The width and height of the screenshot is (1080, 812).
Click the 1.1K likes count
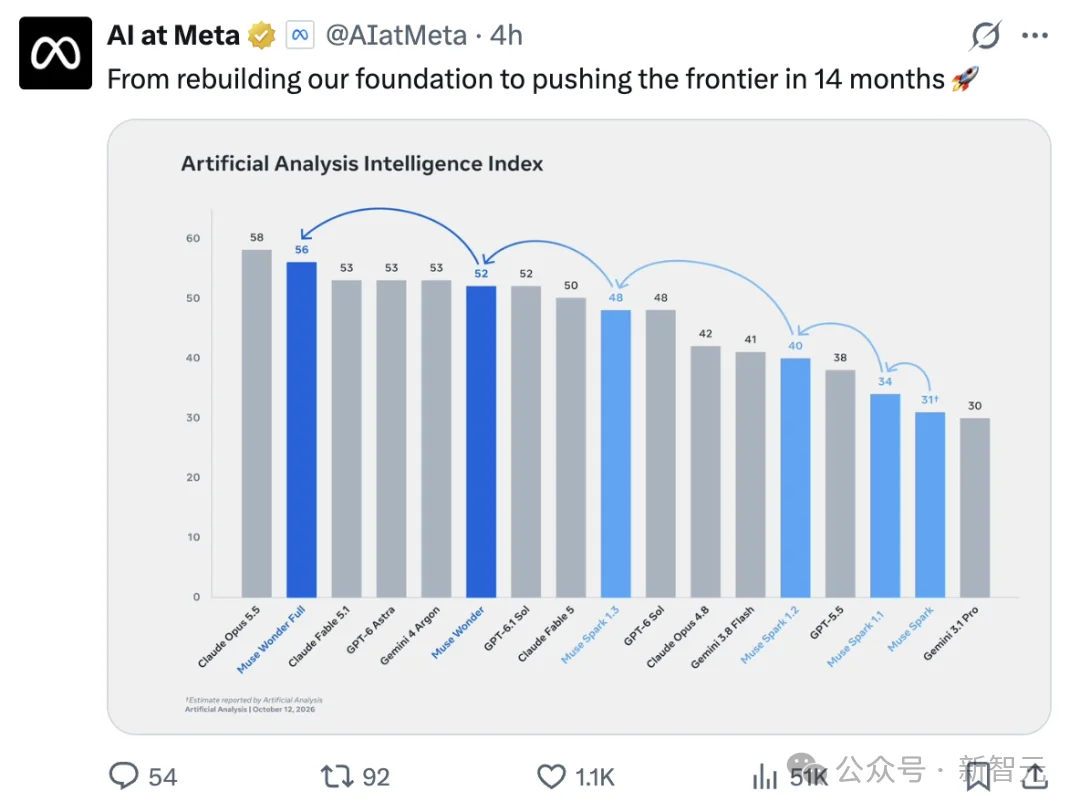tap(594, 777)
